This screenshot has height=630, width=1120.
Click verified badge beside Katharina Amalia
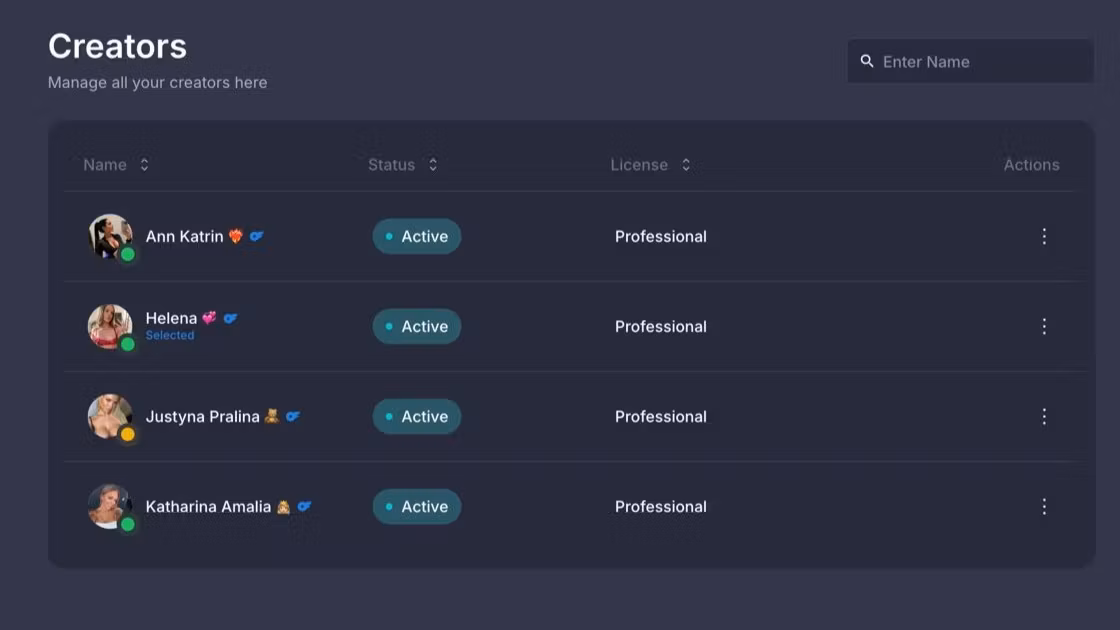(304, 506)
